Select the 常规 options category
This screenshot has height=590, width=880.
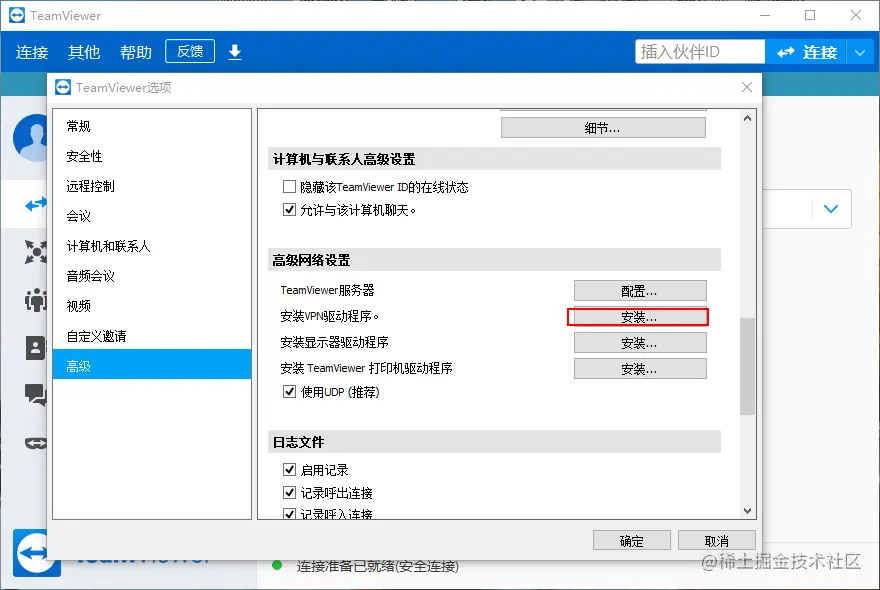tap(152, 126)
